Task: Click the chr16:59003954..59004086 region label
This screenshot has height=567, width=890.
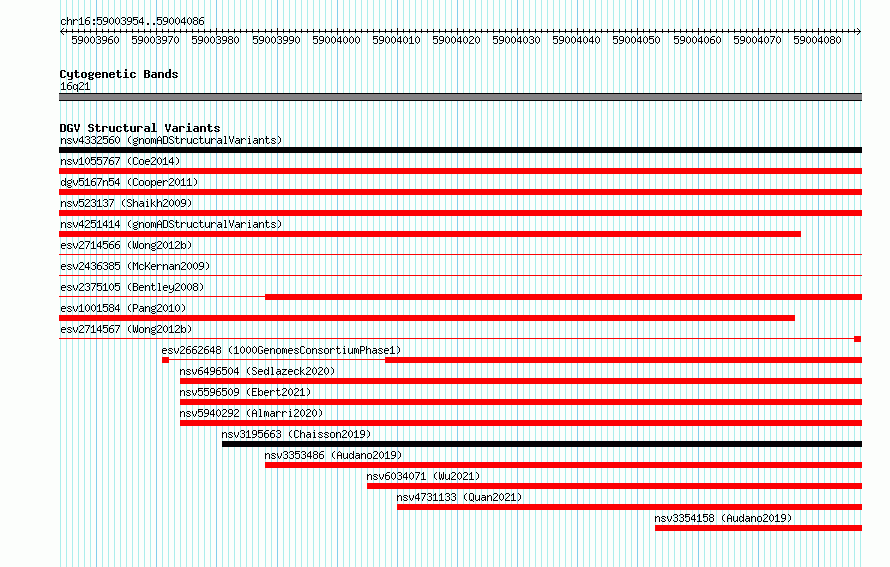Action: pos(132,21)
